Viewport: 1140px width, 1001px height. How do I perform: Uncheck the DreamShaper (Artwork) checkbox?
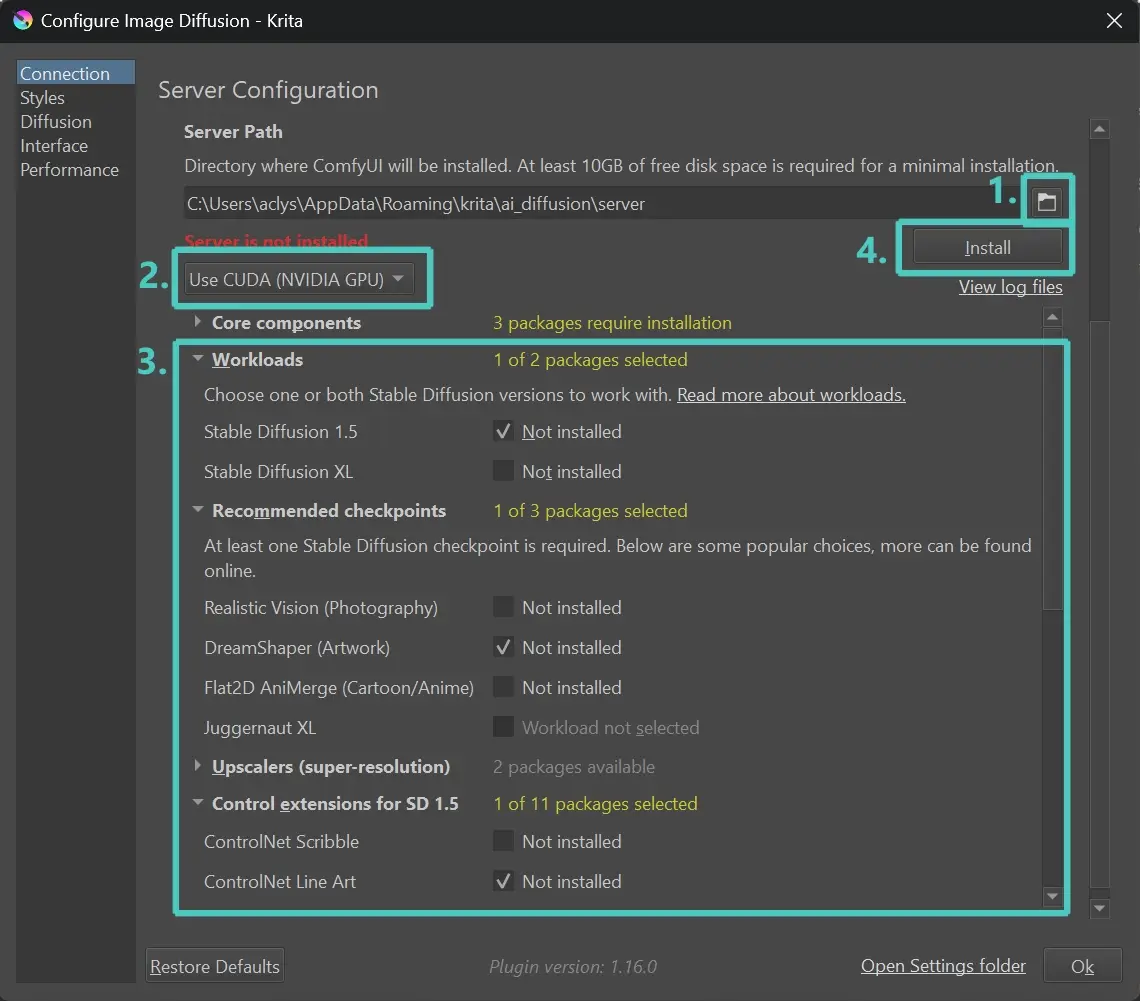503,647
